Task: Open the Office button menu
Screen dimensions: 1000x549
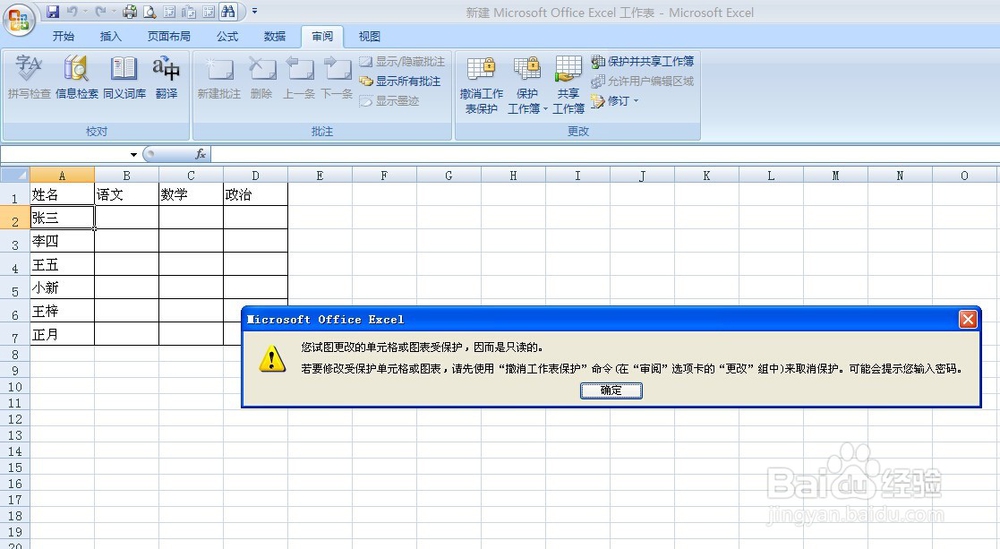Action: point(18,20)
